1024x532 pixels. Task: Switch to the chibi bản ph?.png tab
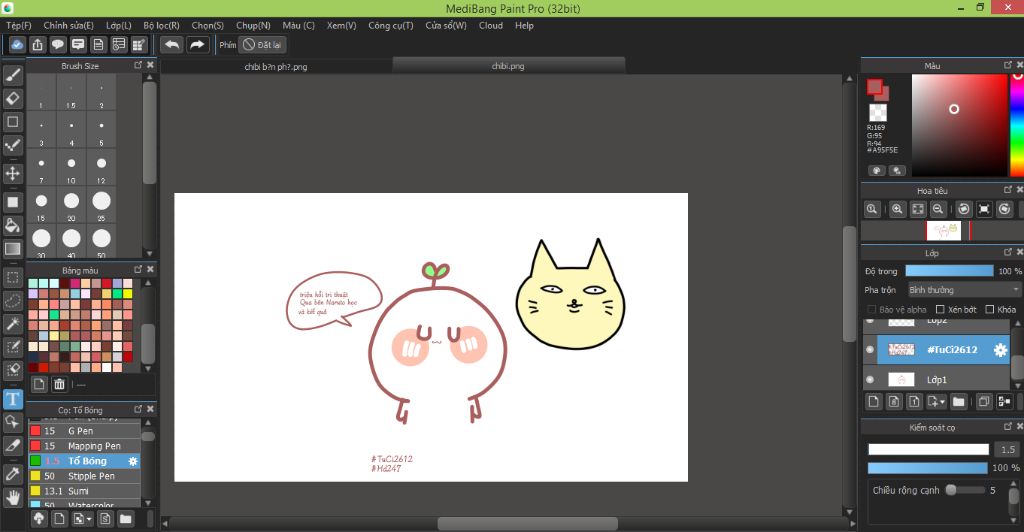pos(276,66)
